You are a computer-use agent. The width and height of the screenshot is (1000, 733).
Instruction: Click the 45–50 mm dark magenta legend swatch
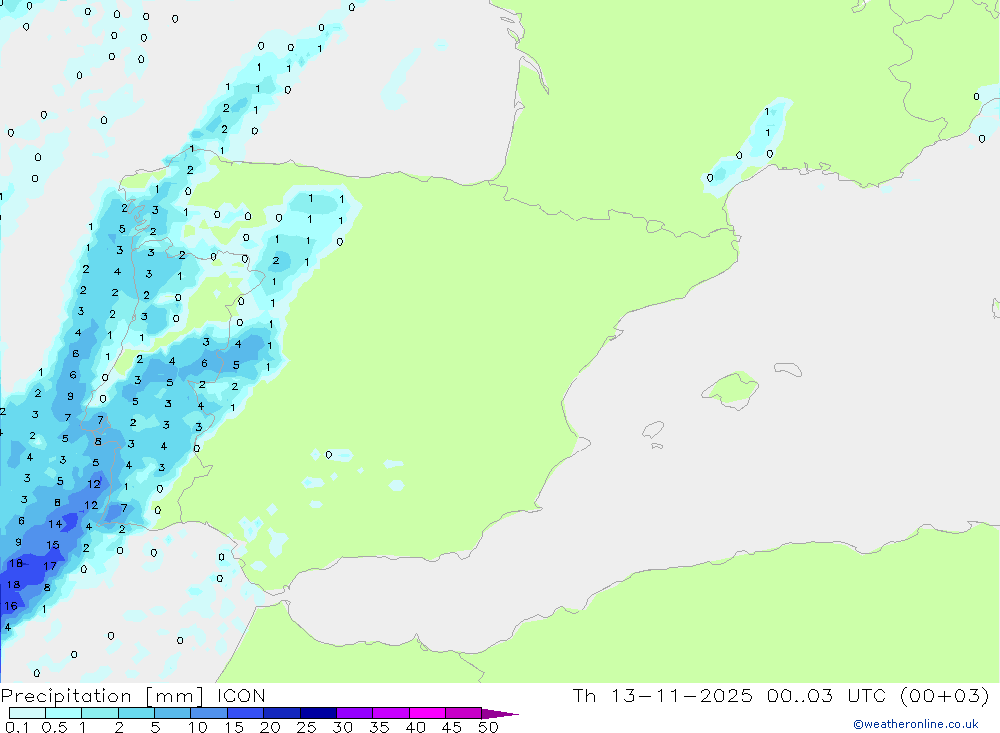[x=463, y=713]
